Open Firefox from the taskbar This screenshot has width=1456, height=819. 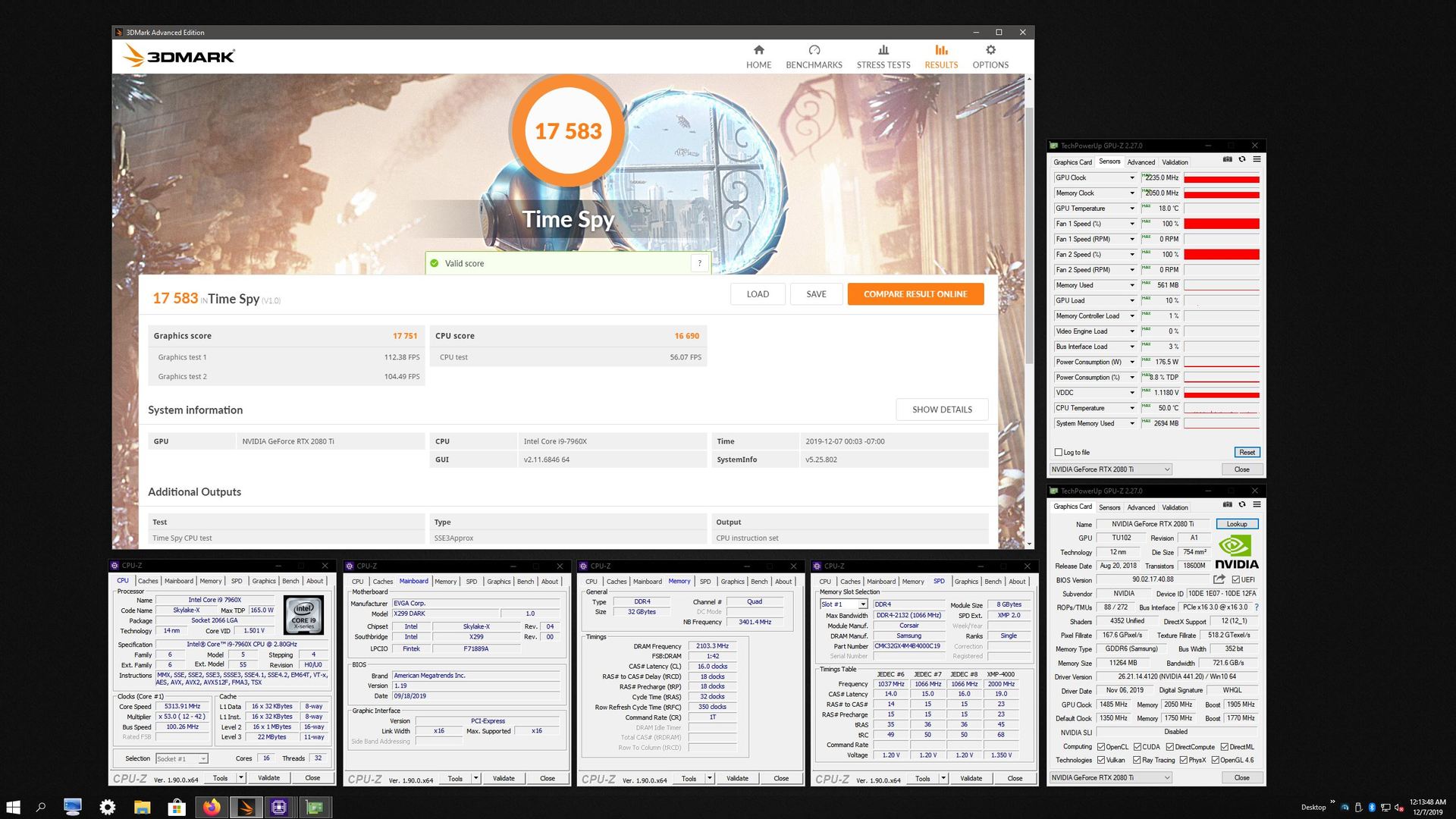point(212,808)
